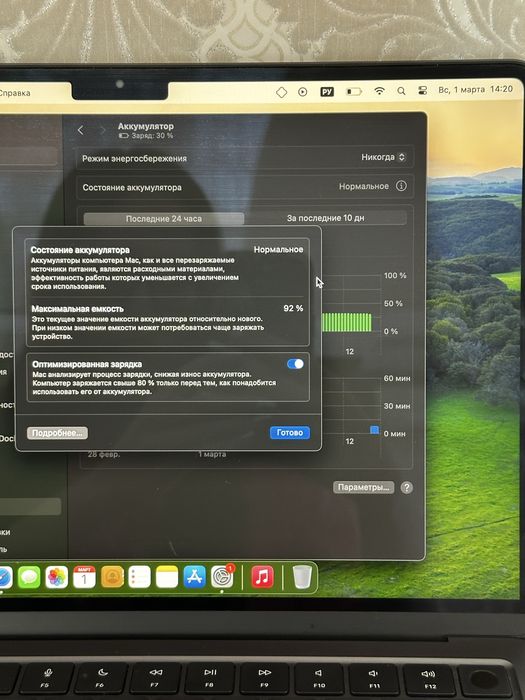Open Notes from the Dock
This screenshot has height=700, width=525.
(x=167, y=577)
